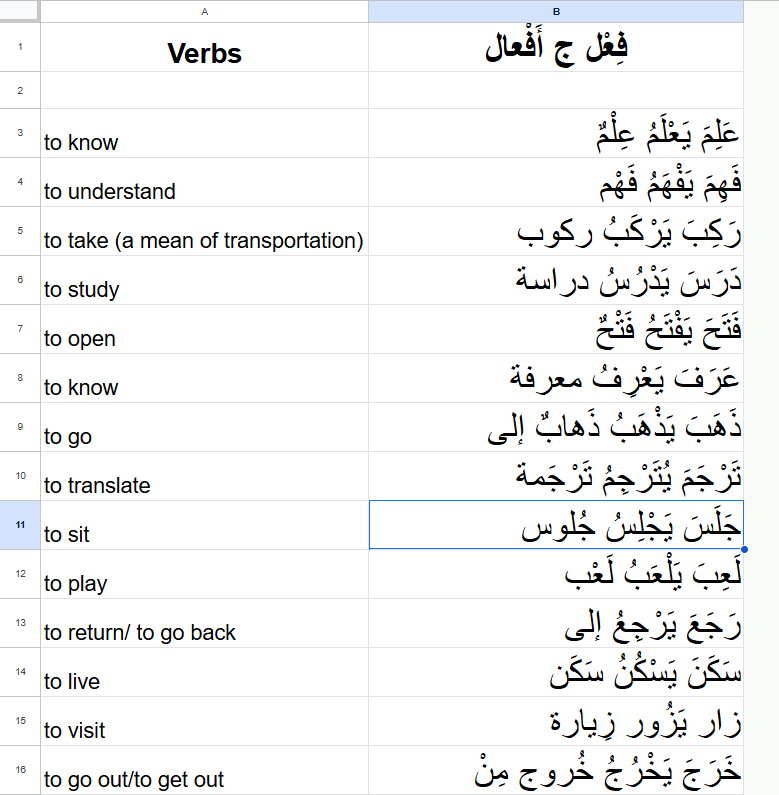Select the 'to understand' cell

click(x=204, y=182)
